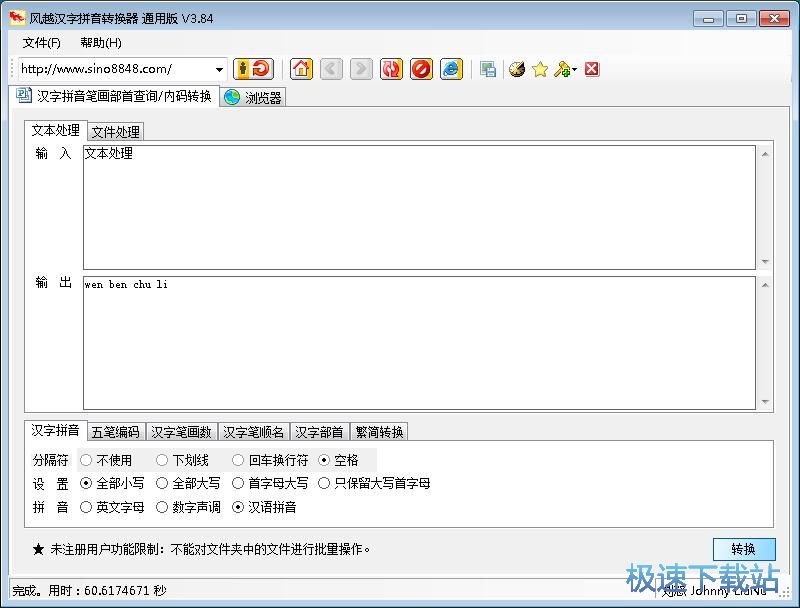Stop loading with the red stop icon

coord(421,69)
